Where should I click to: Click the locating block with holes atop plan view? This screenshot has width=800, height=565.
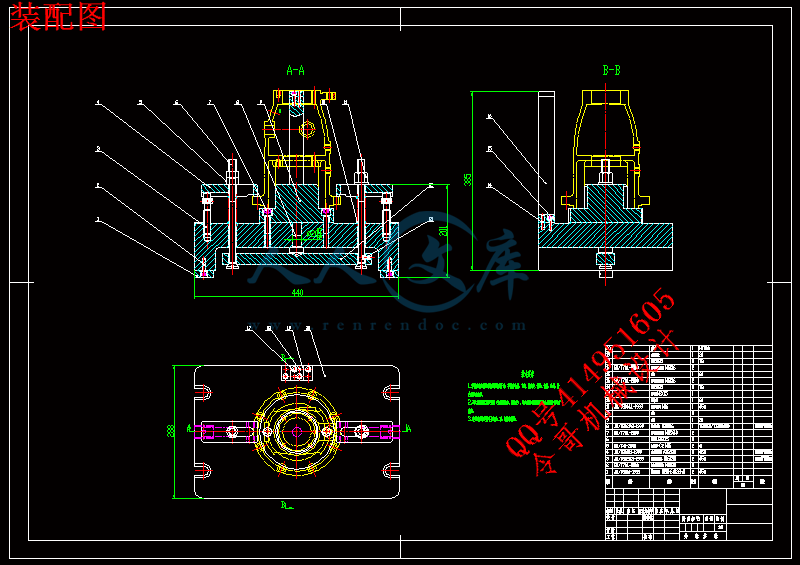pyautogui.click(x=296, y=373)
